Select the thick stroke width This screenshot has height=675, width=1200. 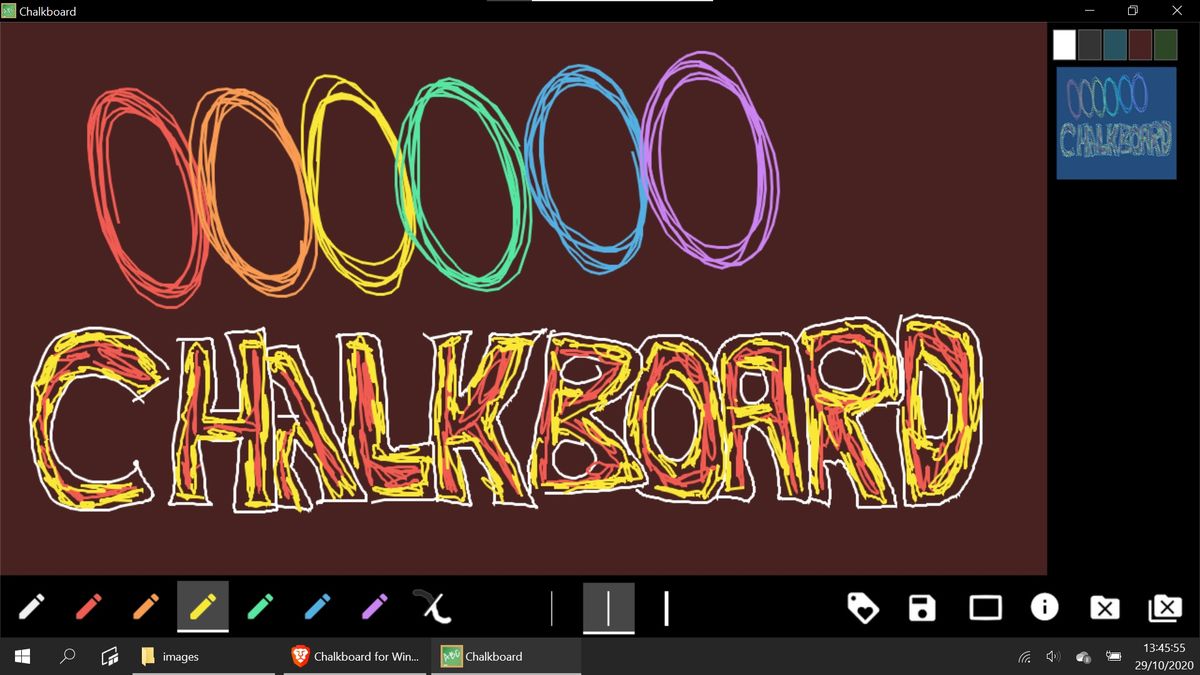665,607
